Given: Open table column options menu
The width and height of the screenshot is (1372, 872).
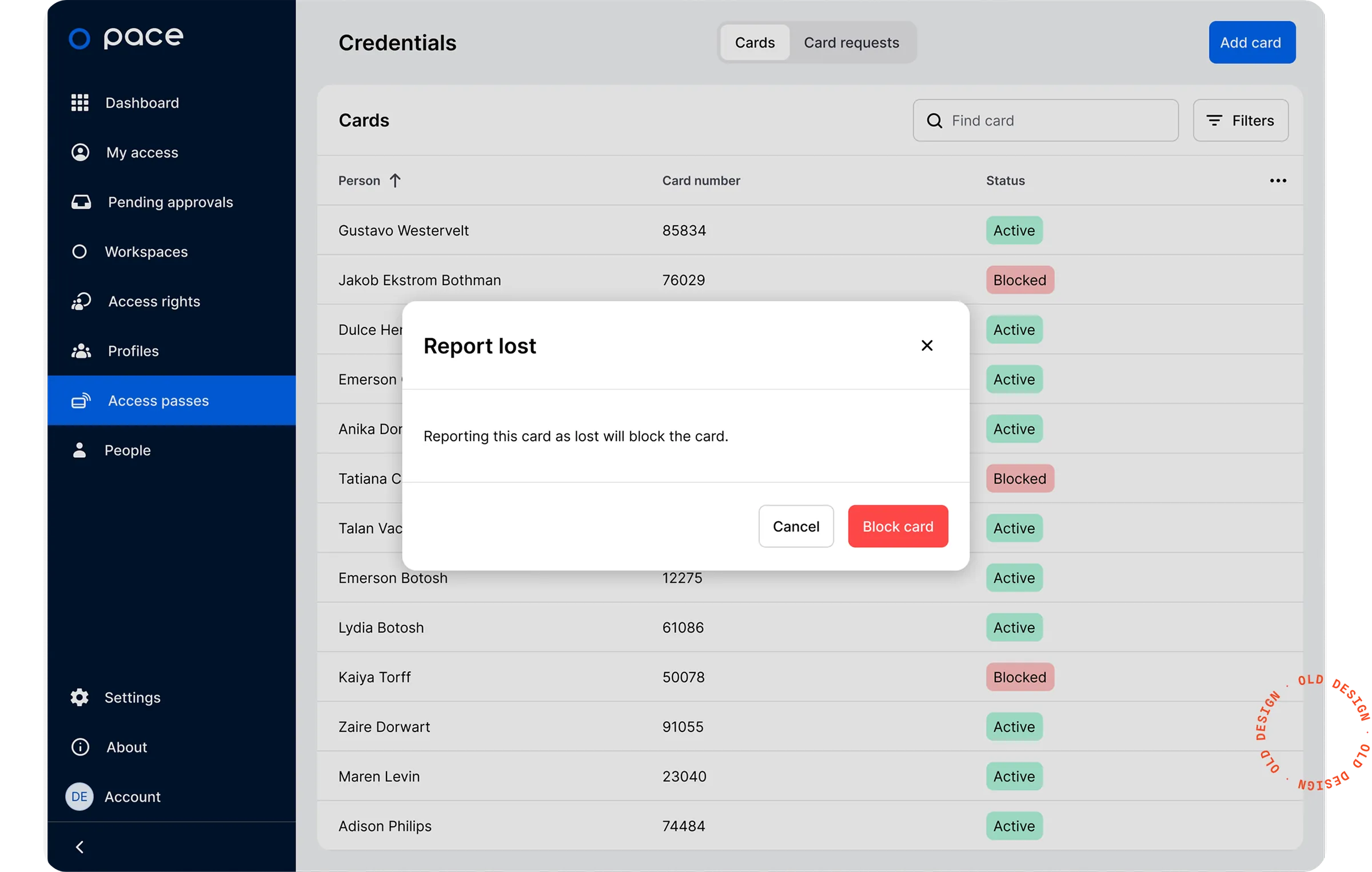Looking at the screenshot, I should tap(1278, 181).
